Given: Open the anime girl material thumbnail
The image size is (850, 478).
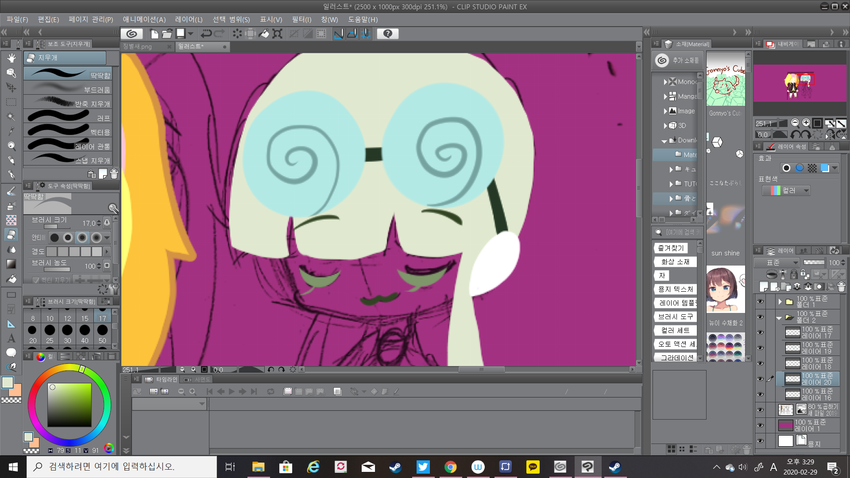Looking at the screenshot, I should (x=725, y=289).
